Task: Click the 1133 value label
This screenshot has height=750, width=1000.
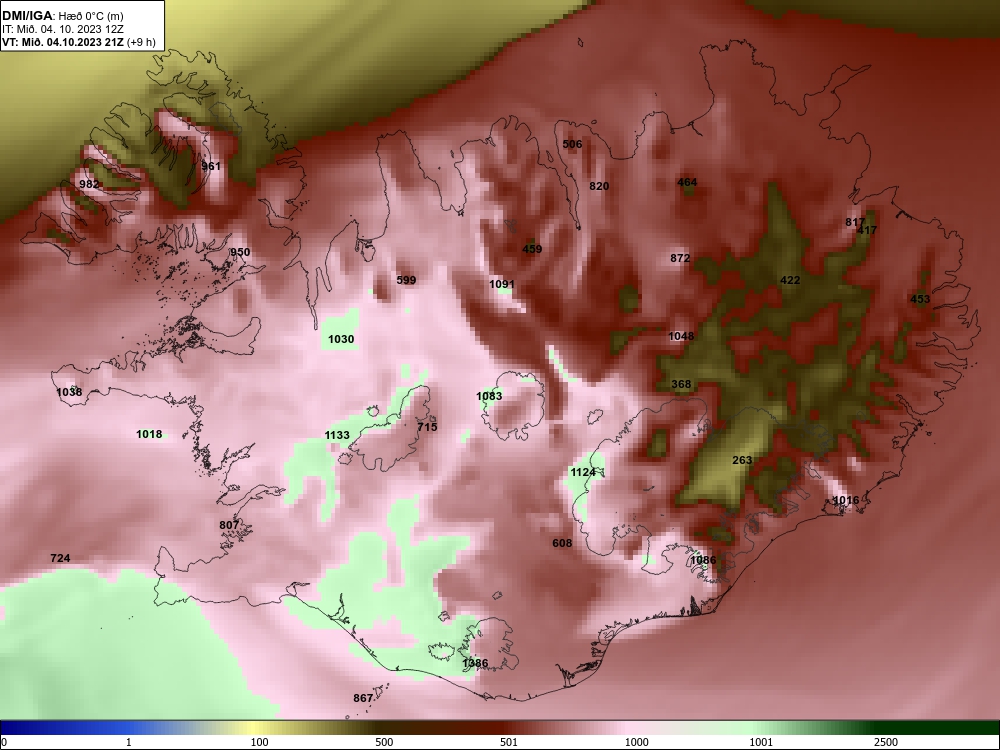Action: click(x=337, y=435)
